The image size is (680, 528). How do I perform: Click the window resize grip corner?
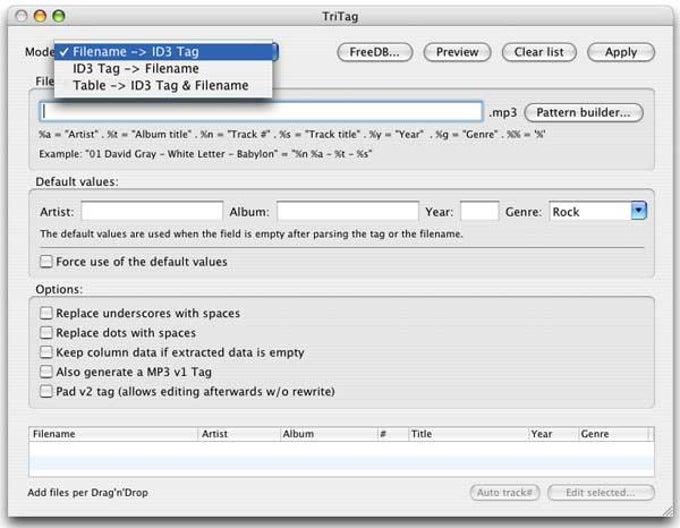coord(668,511)
